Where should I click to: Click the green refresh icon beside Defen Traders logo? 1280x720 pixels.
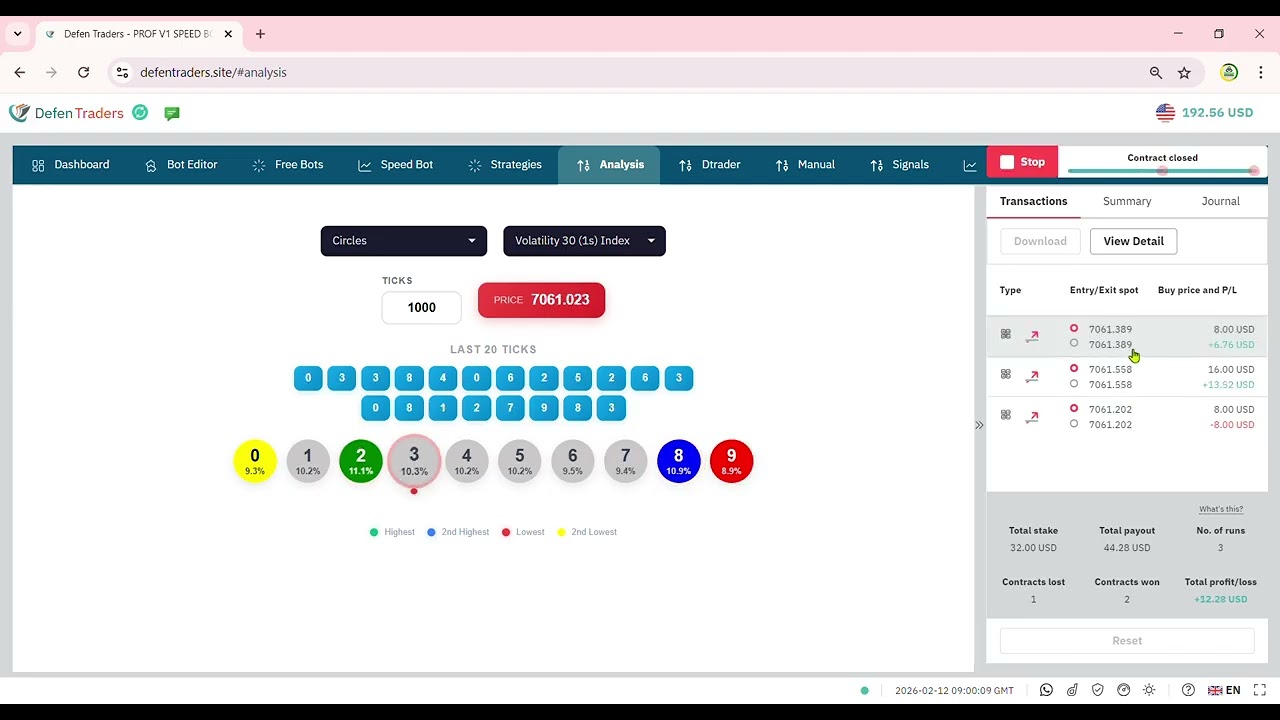point(140,113)
